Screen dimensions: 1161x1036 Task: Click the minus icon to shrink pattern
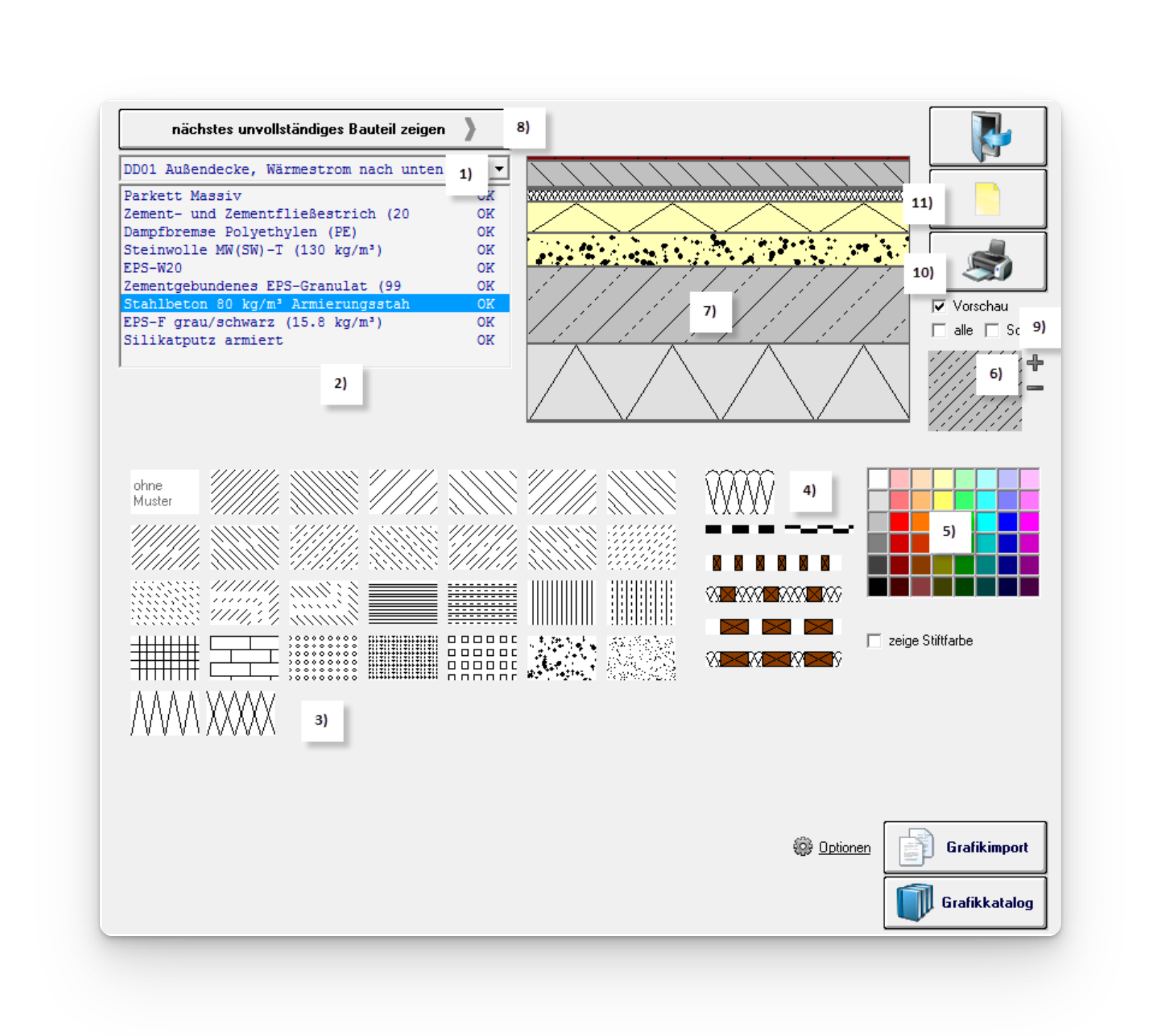click(x=1035, y=388)
